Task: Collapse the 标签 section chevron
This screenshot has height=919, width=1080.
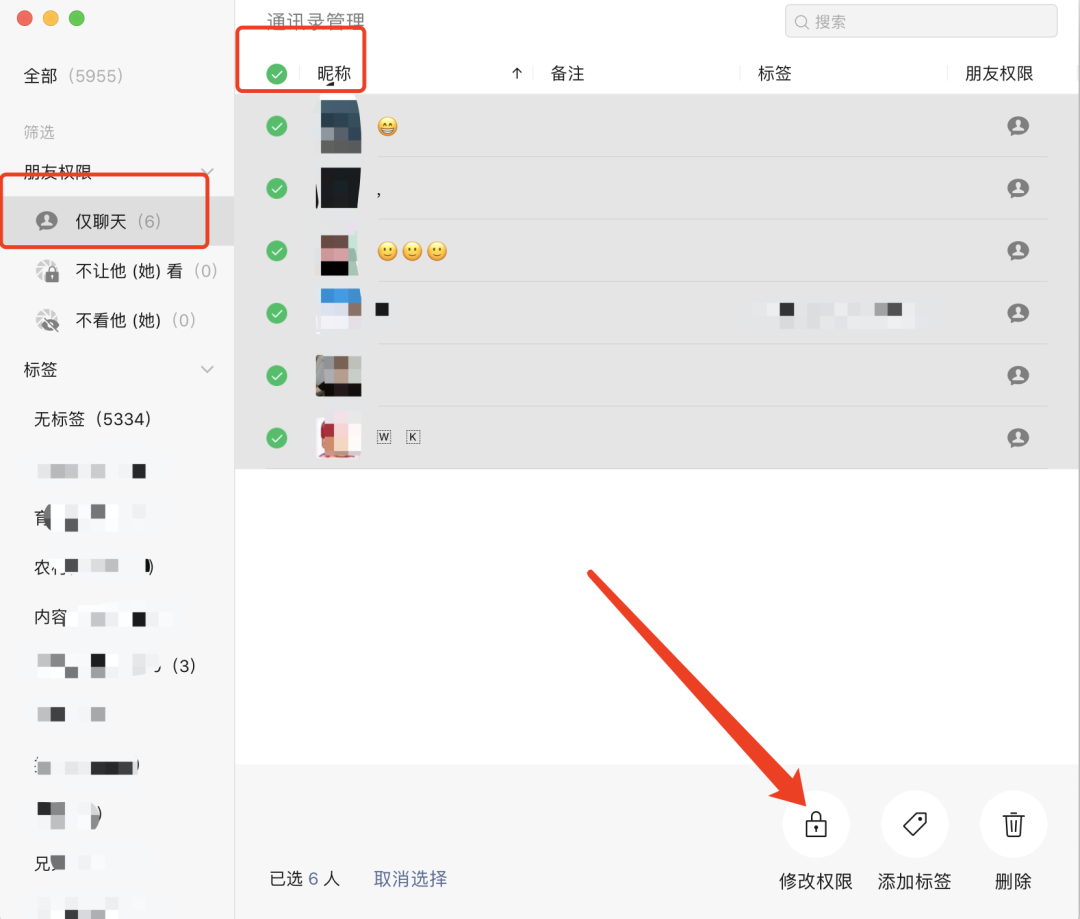Action: click(x=207, y=369)
